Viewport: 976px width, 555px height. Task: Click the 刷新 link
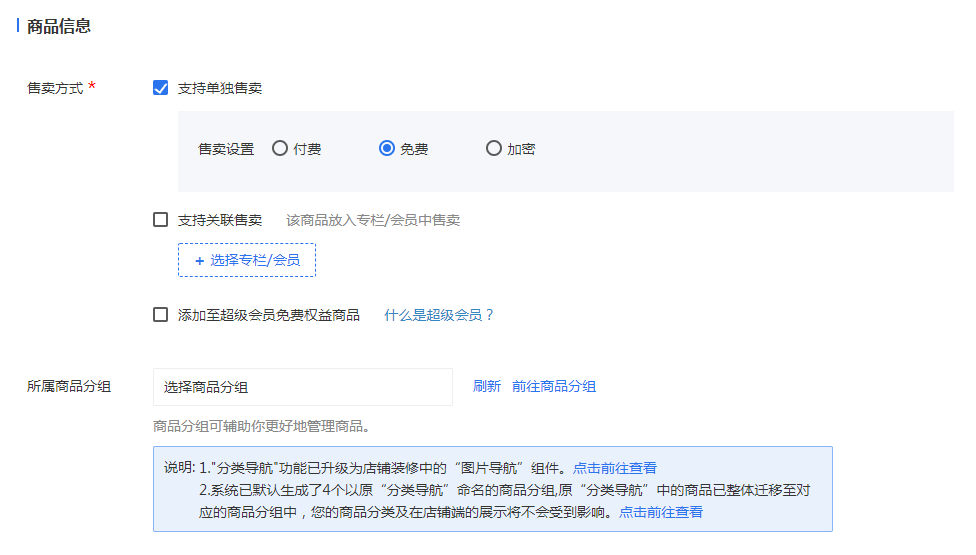pos(487,386)
